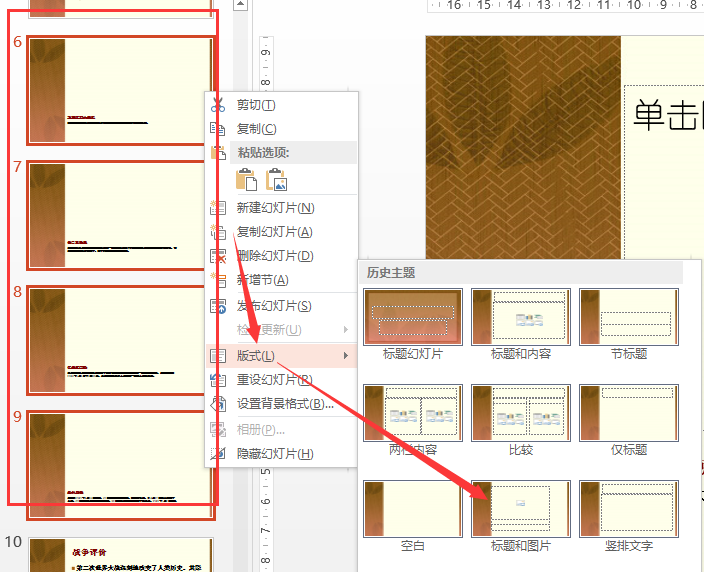The height and width of the screenshot is (572, 704).
Task: Click slide panel scroll up arrow
Action: [241, 4]
